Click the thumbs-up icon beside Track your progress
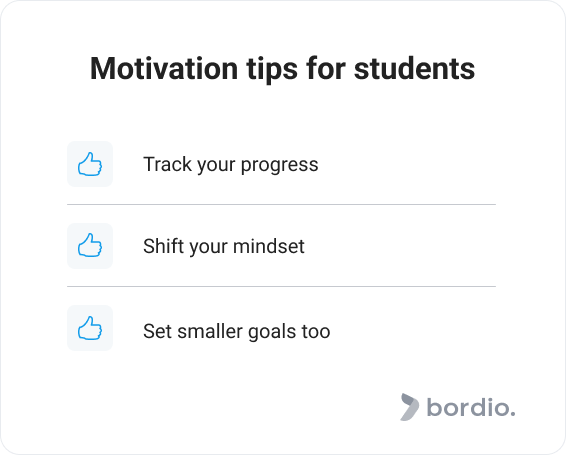Screen dimensions: 566x455 (x=90, y=164)
